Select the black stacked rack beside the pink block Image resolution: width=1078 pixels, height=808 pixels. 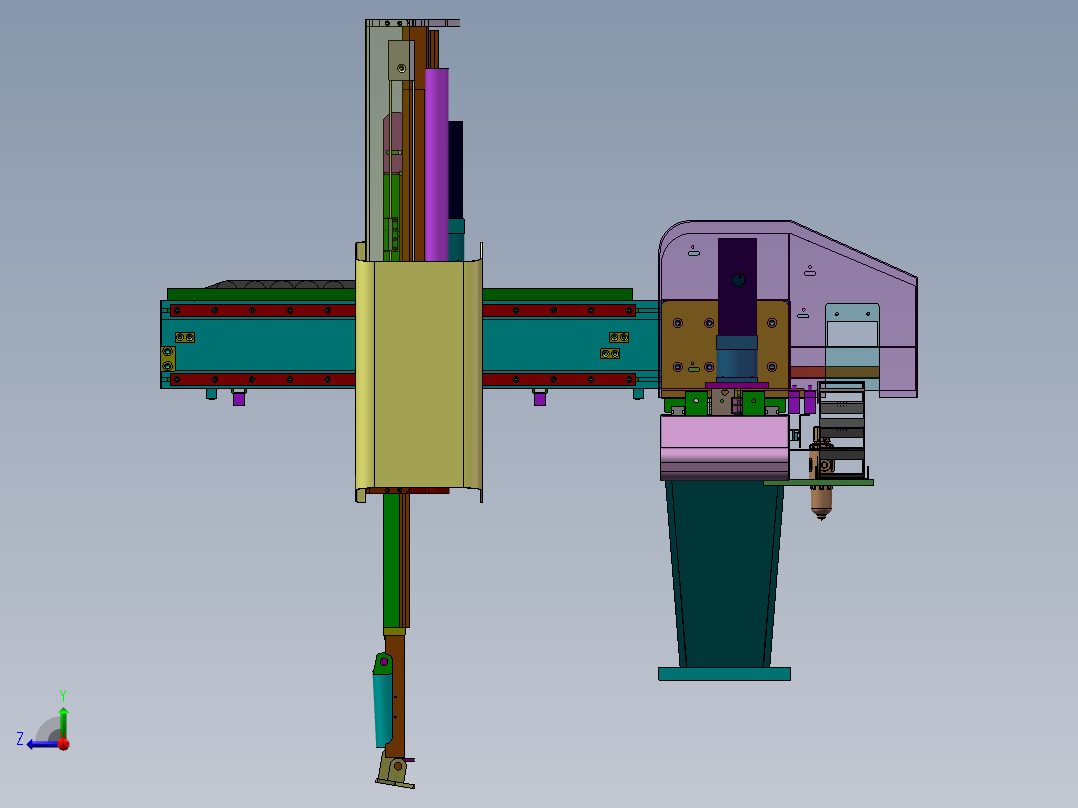[842, 430]
